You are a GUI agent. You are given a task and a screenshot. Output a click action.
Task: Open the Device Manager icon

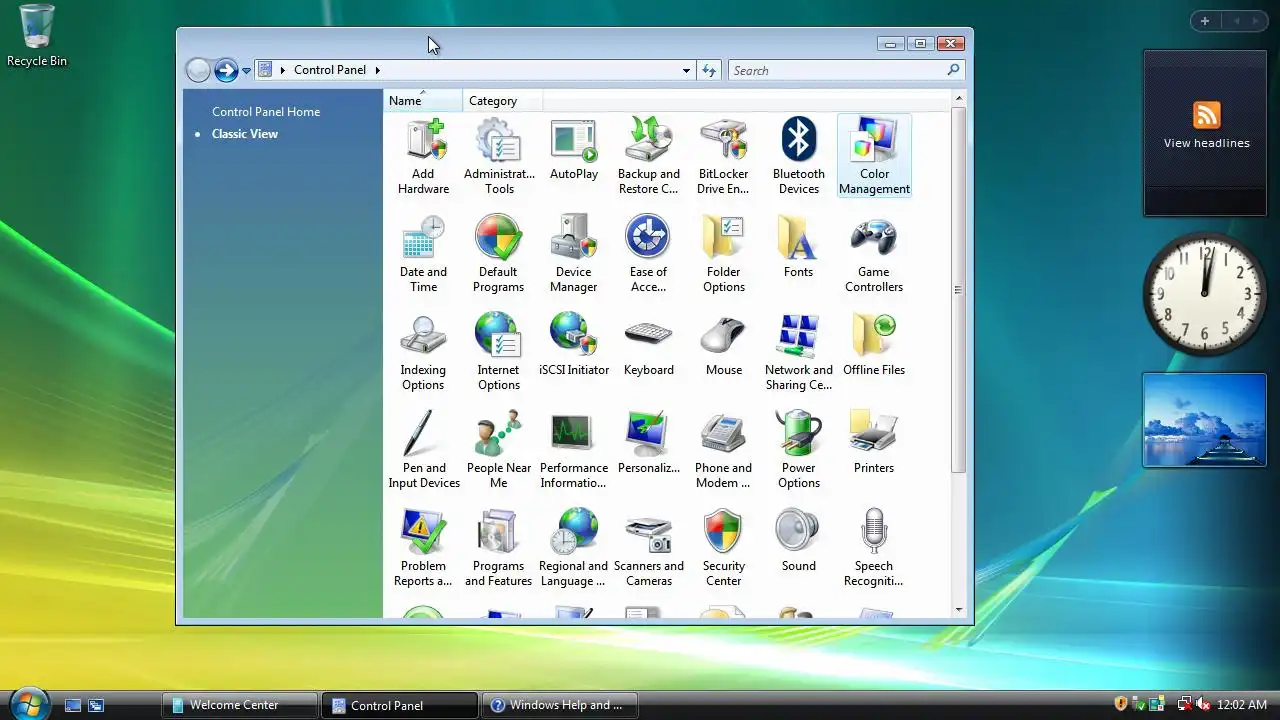(574, 254)
